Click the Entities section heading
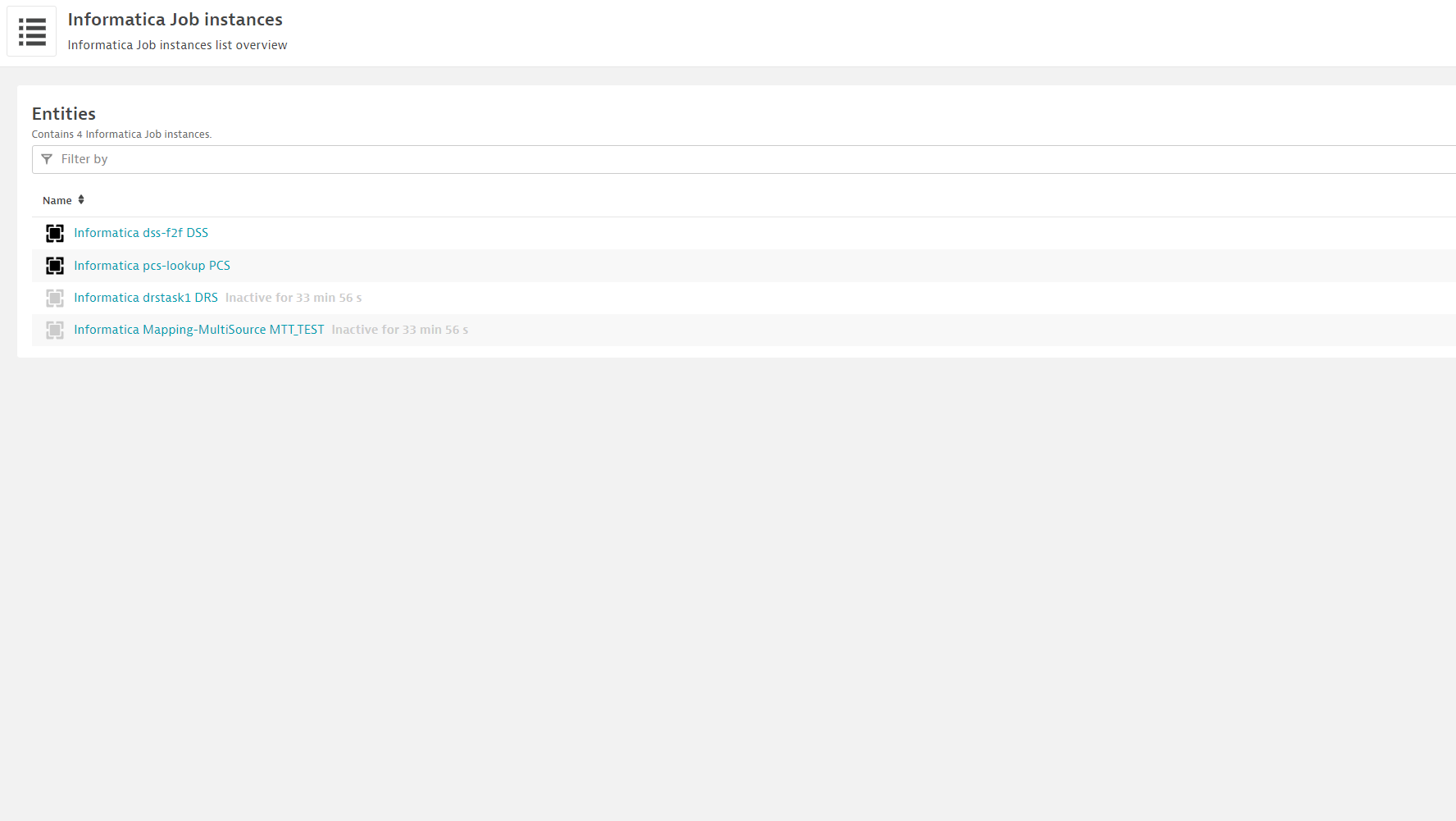The width and height of the screenshot is (1456, 821). point(64,114)
